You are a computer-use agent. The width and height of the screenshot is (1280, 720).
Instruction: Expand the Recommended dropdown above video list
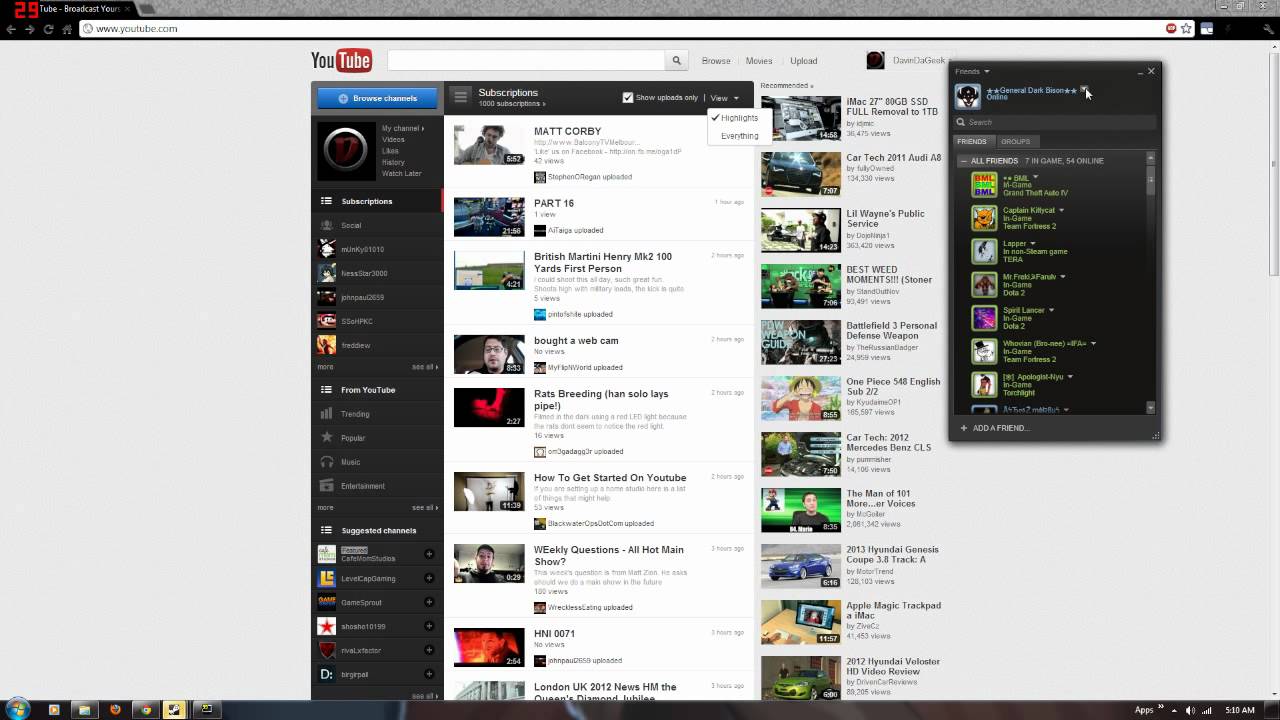coord(787,86)
